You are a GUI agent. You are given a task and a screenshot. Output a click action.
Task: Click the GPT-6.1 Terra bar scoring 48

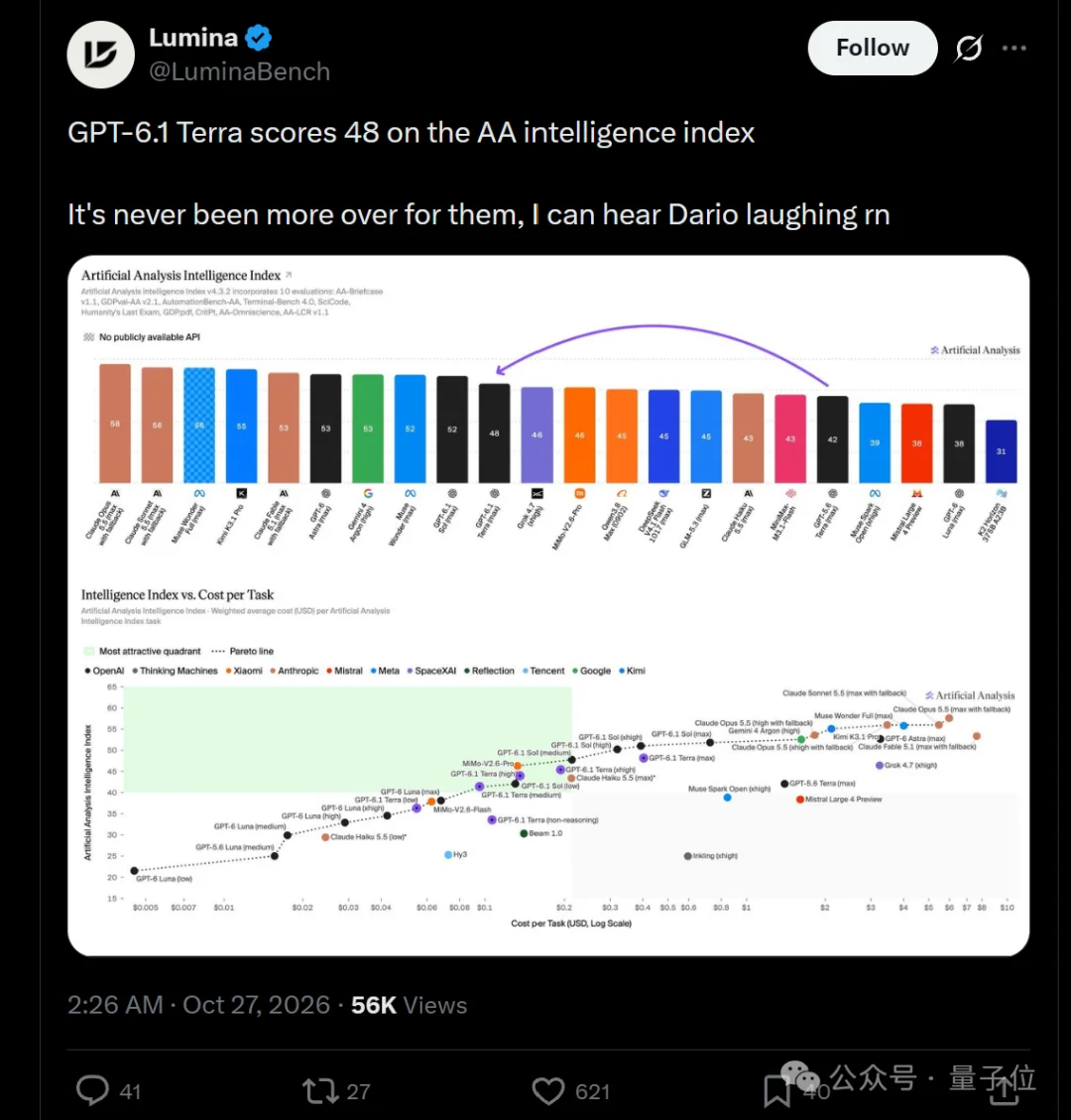[x=494, y=434]
